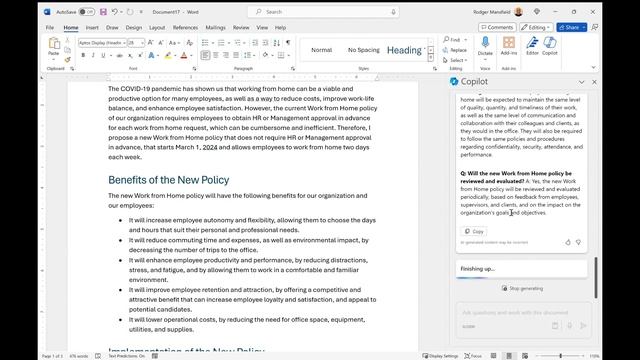Toggle Center alignment

click(216, 55)
